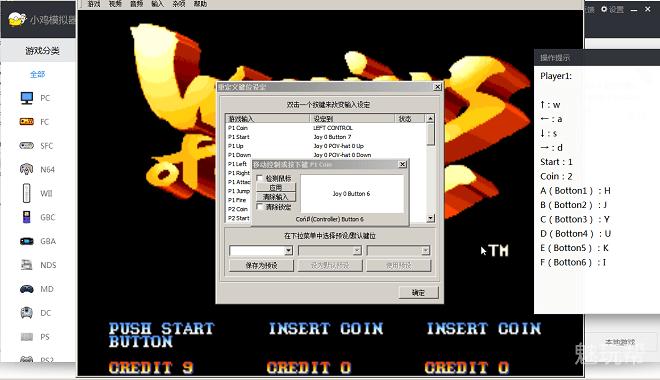Open the GBA category icon
Image resolution: width=660 pixels, height=380 pixels.
(27, 241)
